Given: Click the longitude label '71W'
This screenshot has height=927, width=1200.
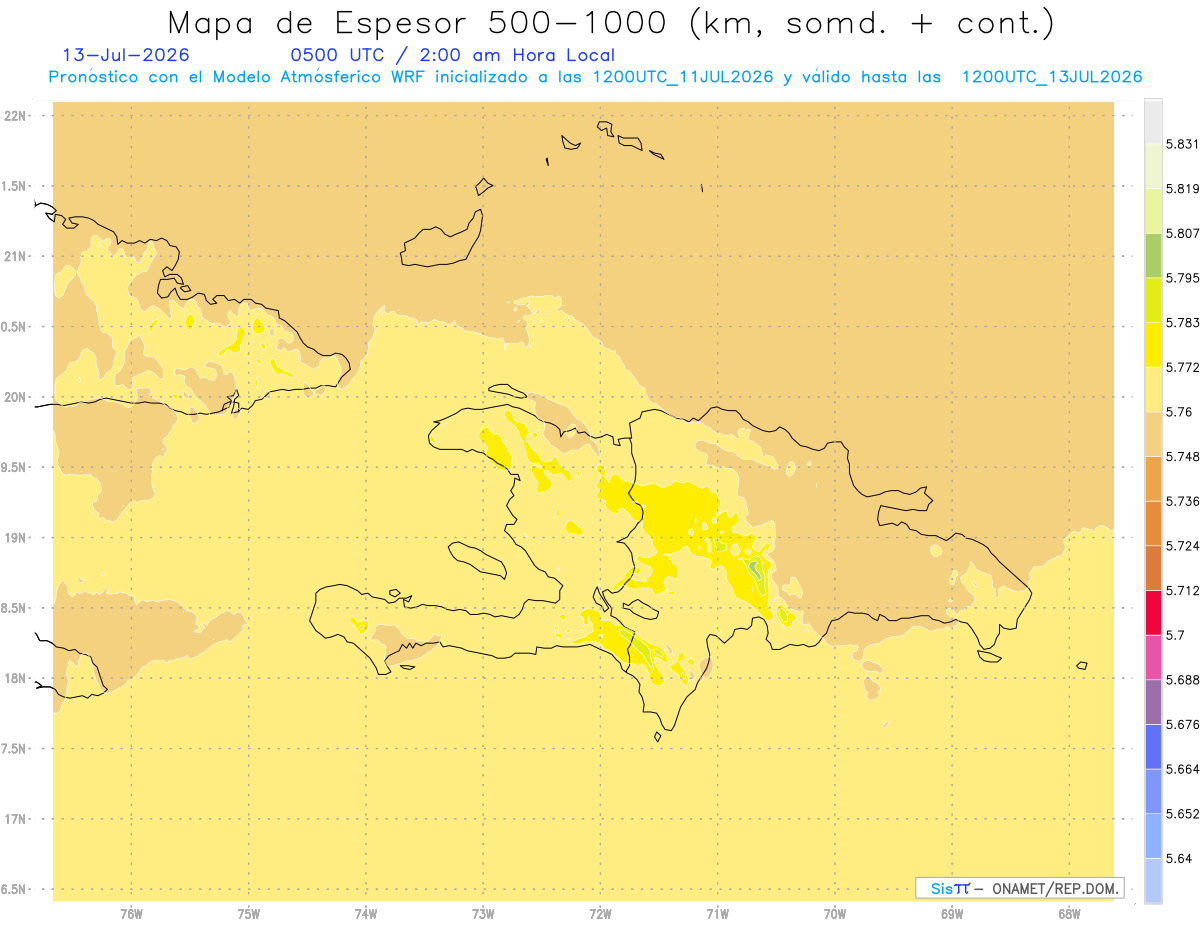Looking at the screenshot, I should pos(718,914).
